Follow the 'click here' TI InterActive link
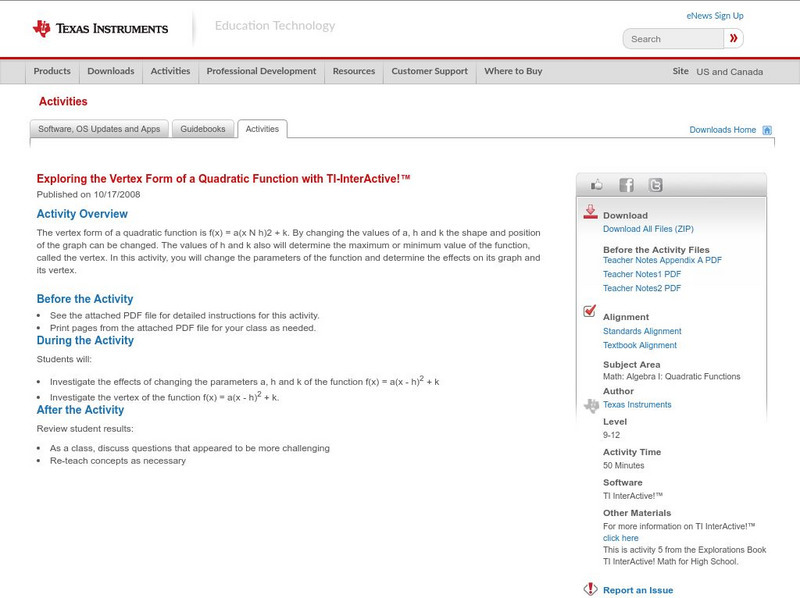Screen dimensions: 800x598 tap(620, 538)
